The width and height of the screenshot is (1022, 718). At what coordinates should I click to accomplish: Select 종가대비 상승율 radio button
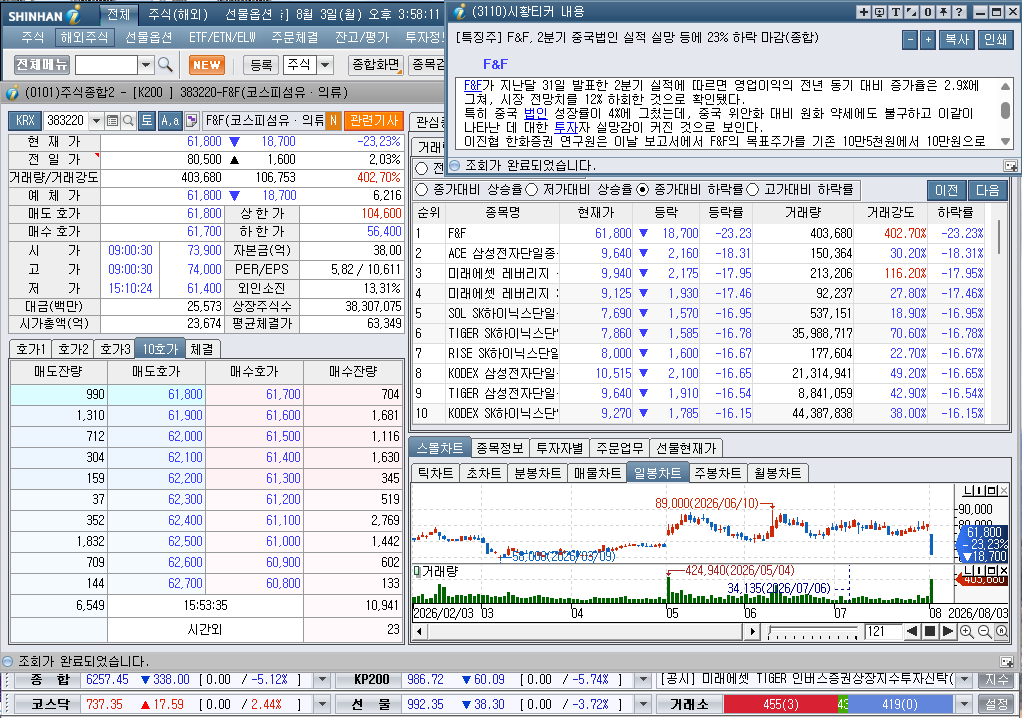[422, 190]
